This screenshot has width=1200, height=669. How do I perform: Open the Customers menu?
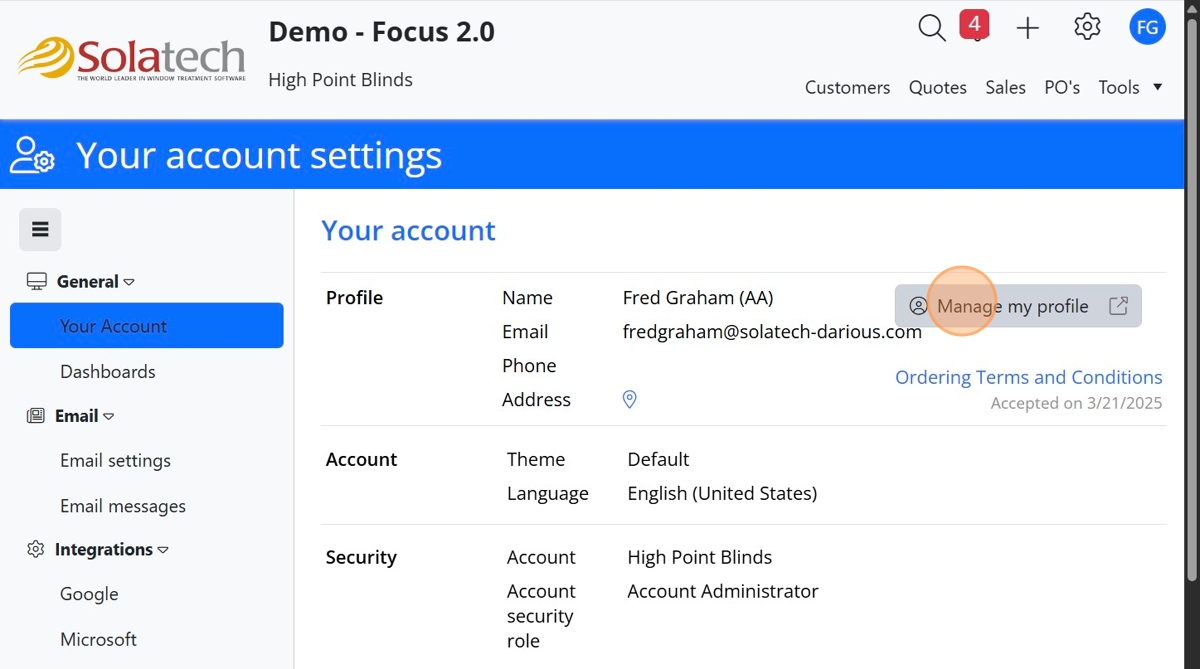click(x=847, y=87)
